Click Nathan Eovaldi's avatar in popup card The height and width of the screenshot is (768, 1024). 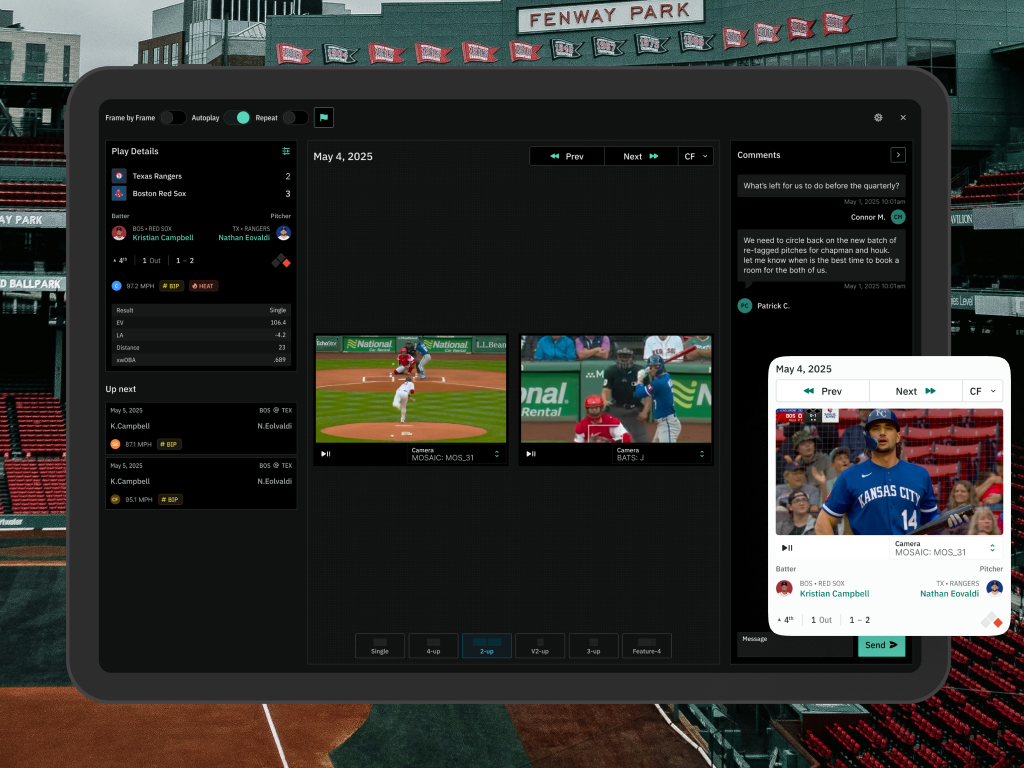(x=994, y=588)
